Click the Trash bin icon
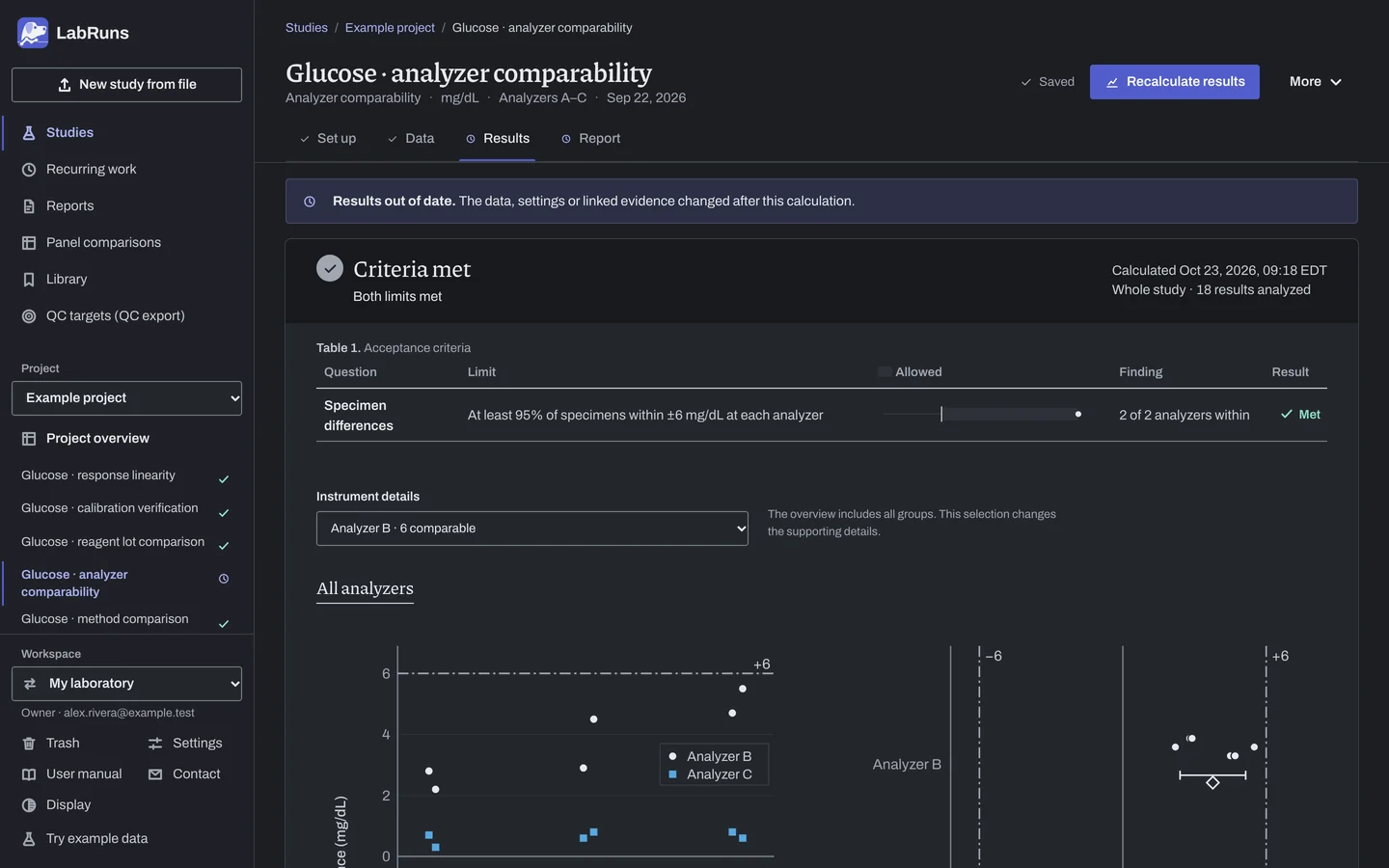This screenshot has width=1389, height=868. point(29,744)
